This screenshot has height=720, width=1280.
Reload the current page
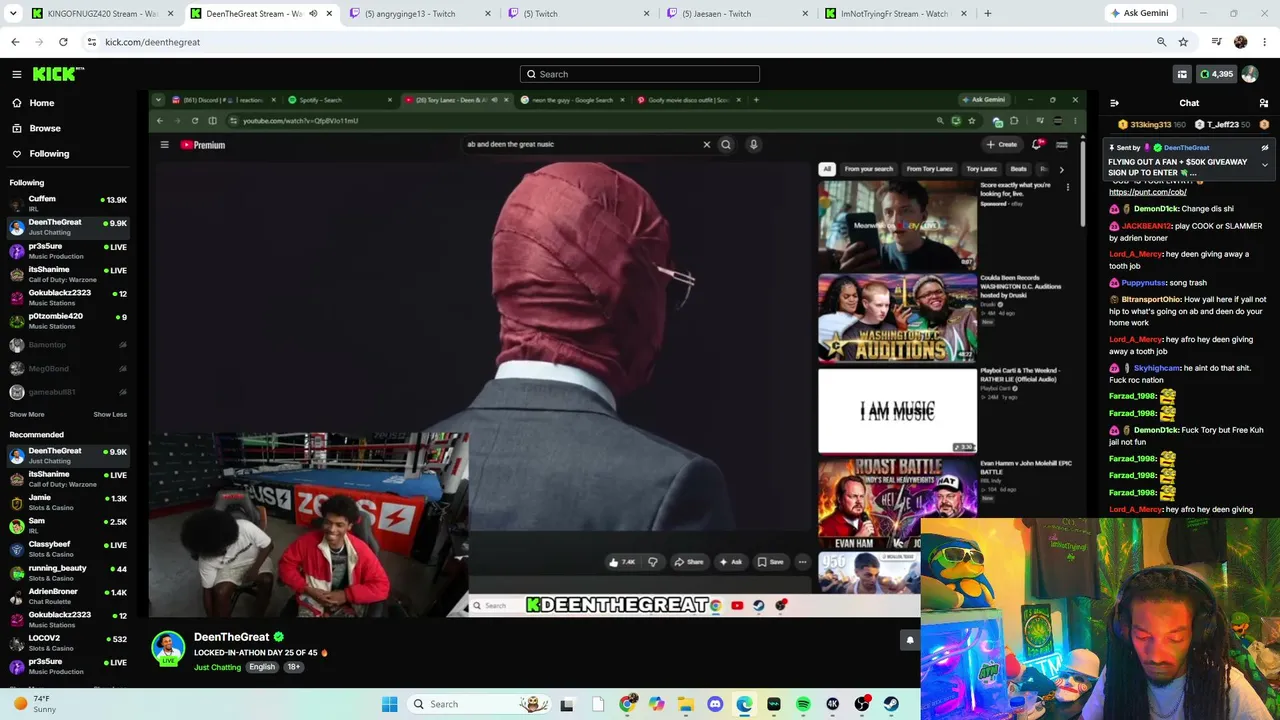click(x=63, y=42)
